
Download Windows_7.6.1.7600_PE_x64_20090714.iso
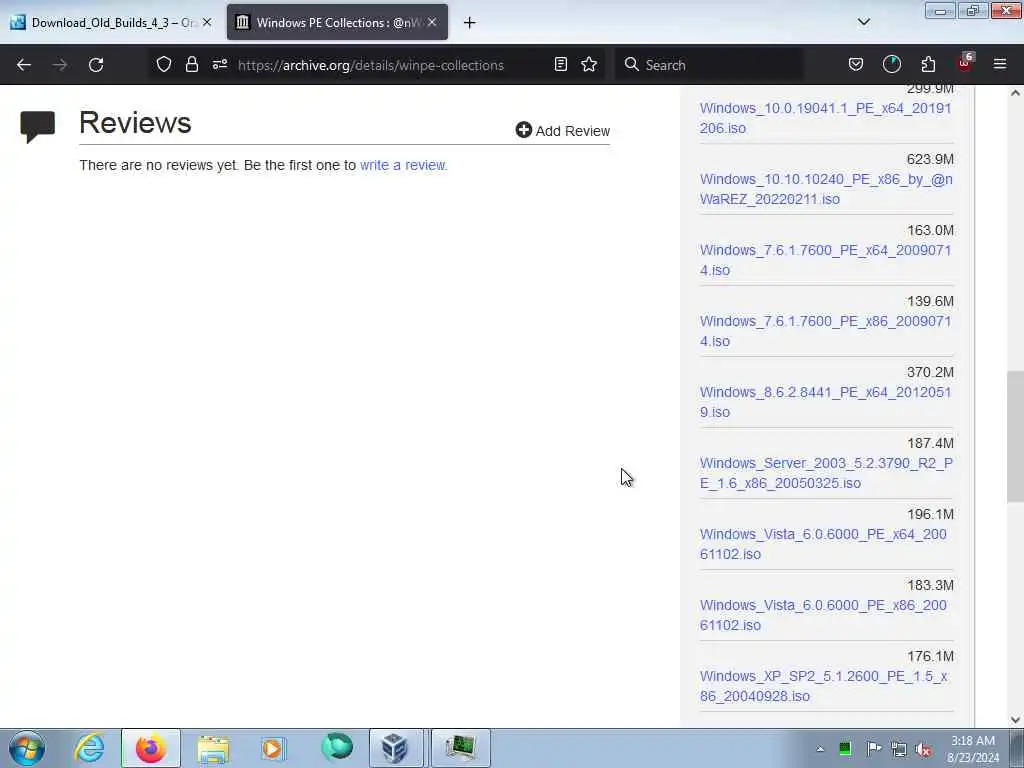click(825, 260)
